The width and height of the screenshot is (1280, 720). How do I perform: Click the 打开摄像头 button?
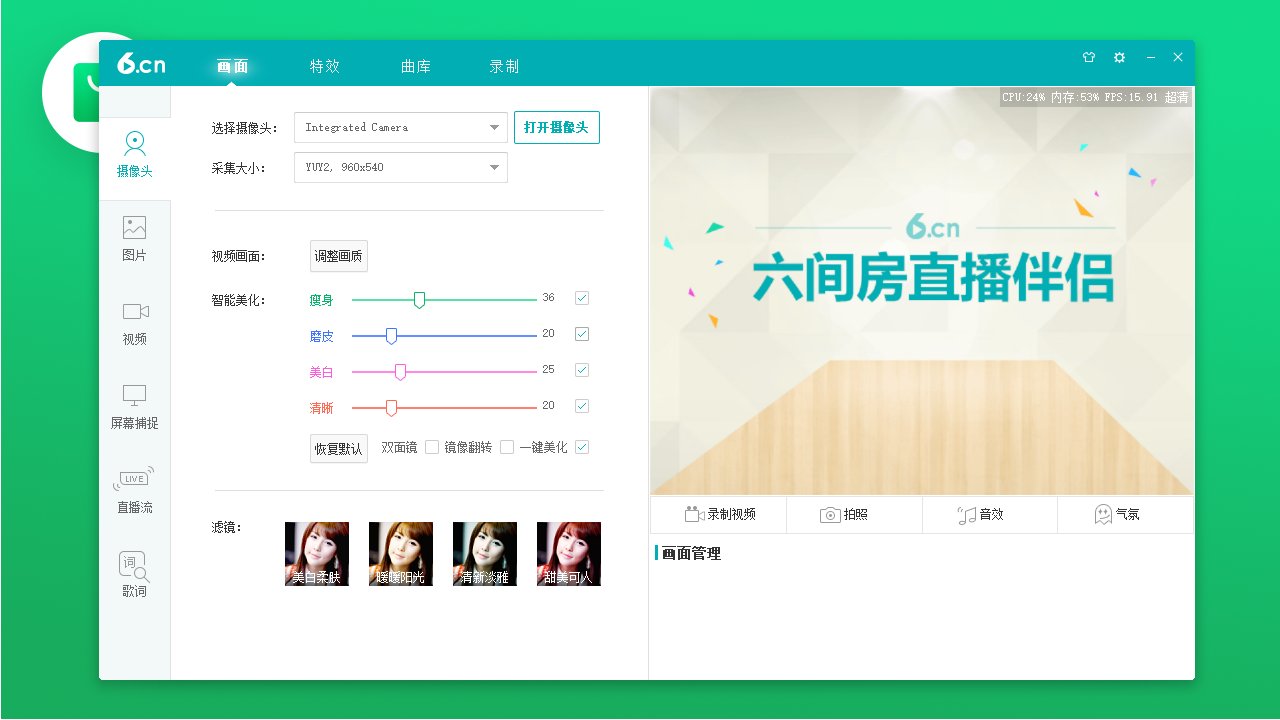click(x=557, y=127)
